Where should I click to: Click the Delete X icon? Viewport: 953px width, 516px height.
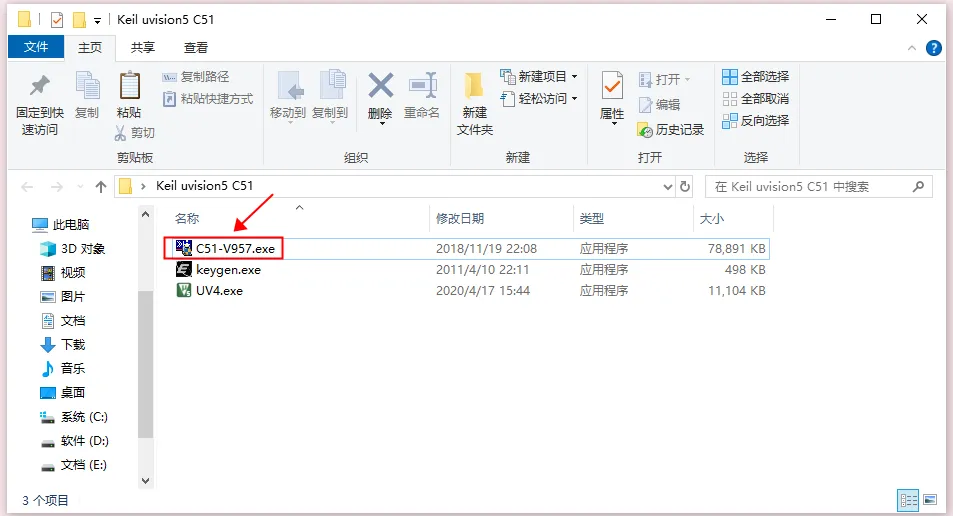[380, 86]
